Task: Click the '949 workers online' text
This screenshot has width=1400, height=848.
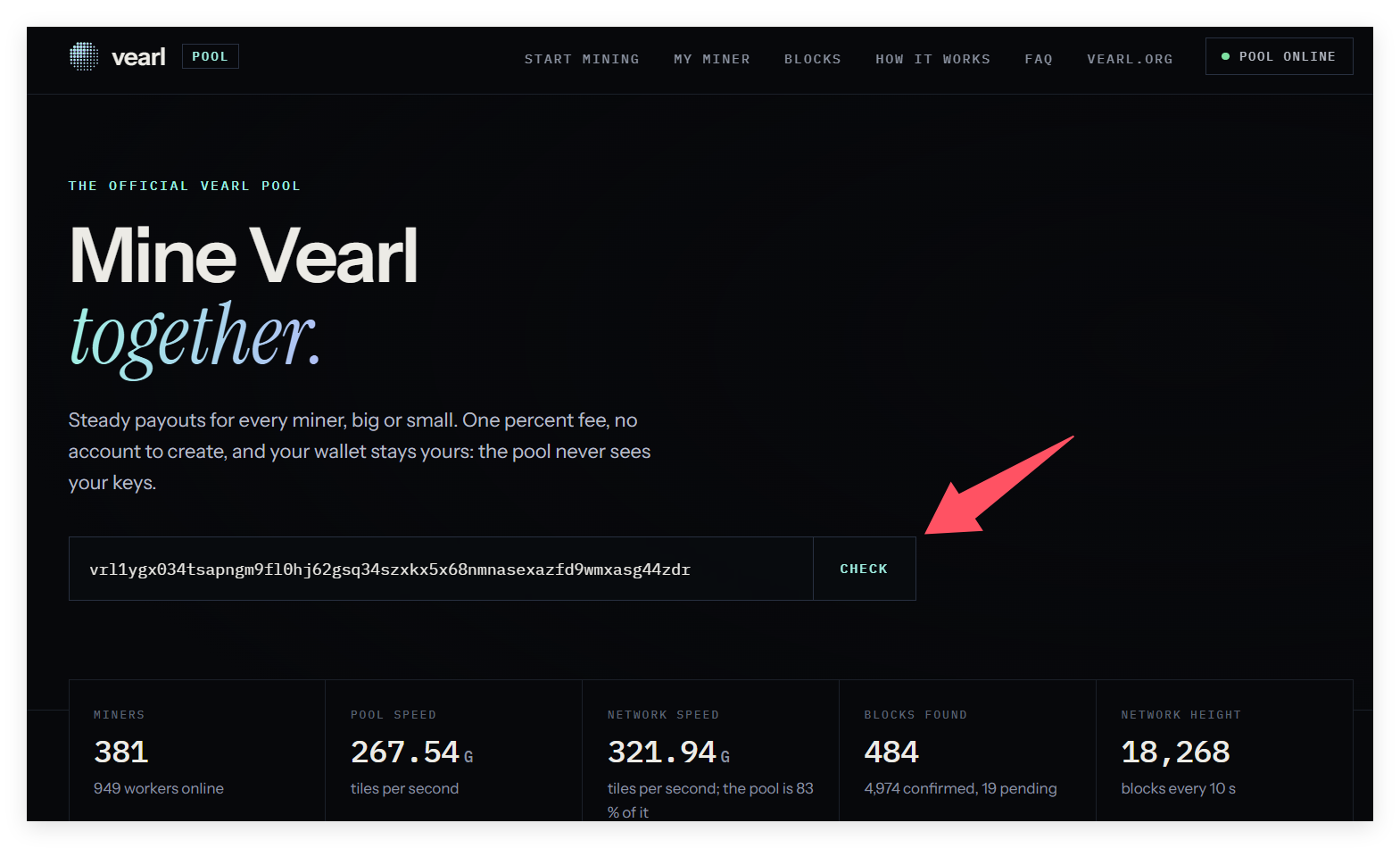Action: (159, 788)
